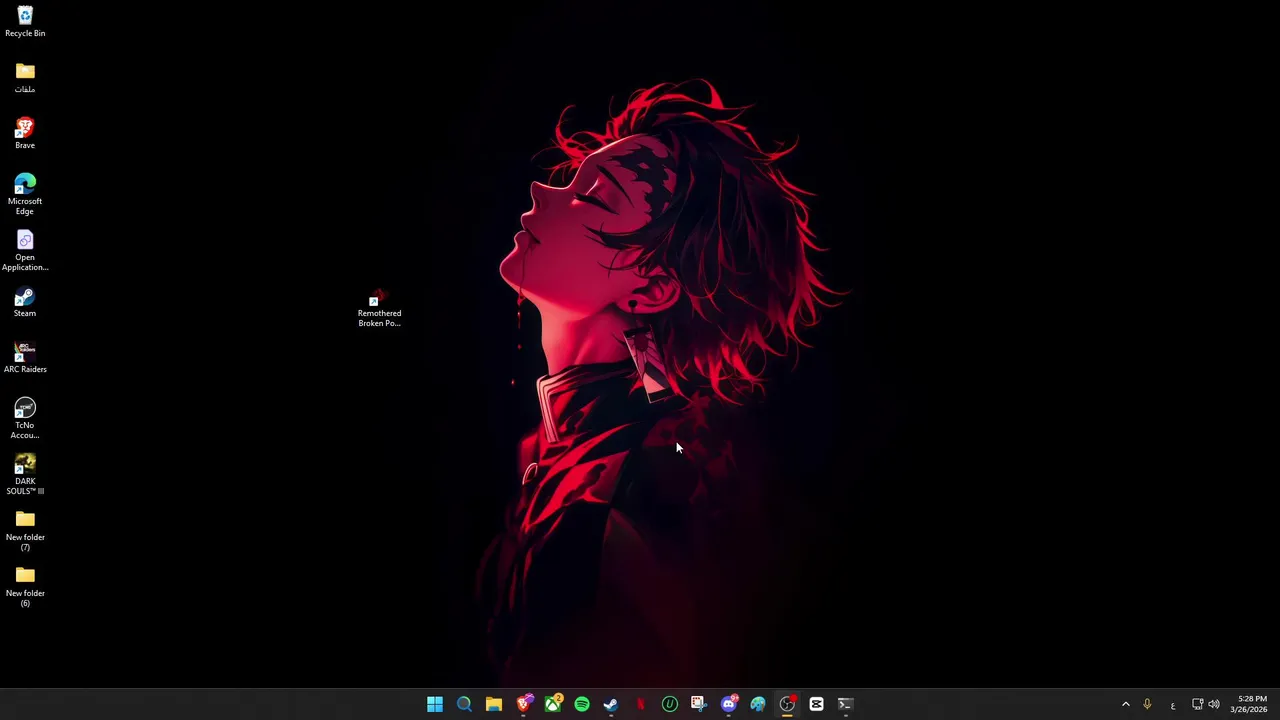The height and width of the screenshot is (720, 1280).
Task: Select the TcNo Account Switcher shortcut
Action: pyautogui.click(x=25, y=418)
